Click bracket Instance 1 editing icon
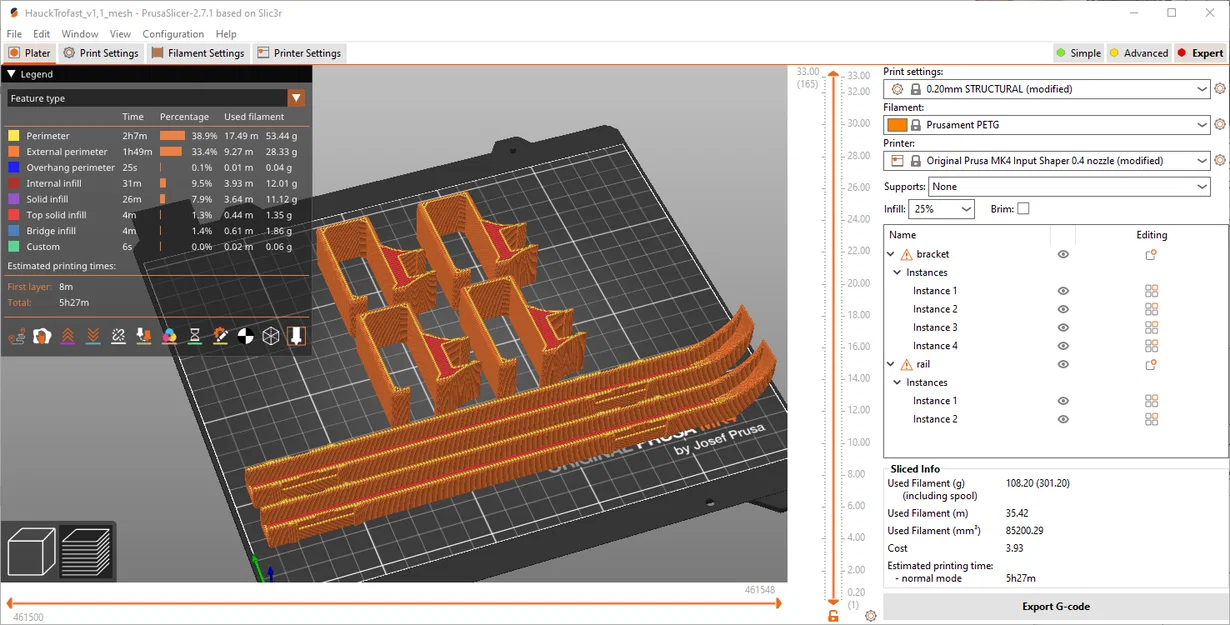1230x625 pixels. pyautogui.click(x=1151, y=291)
